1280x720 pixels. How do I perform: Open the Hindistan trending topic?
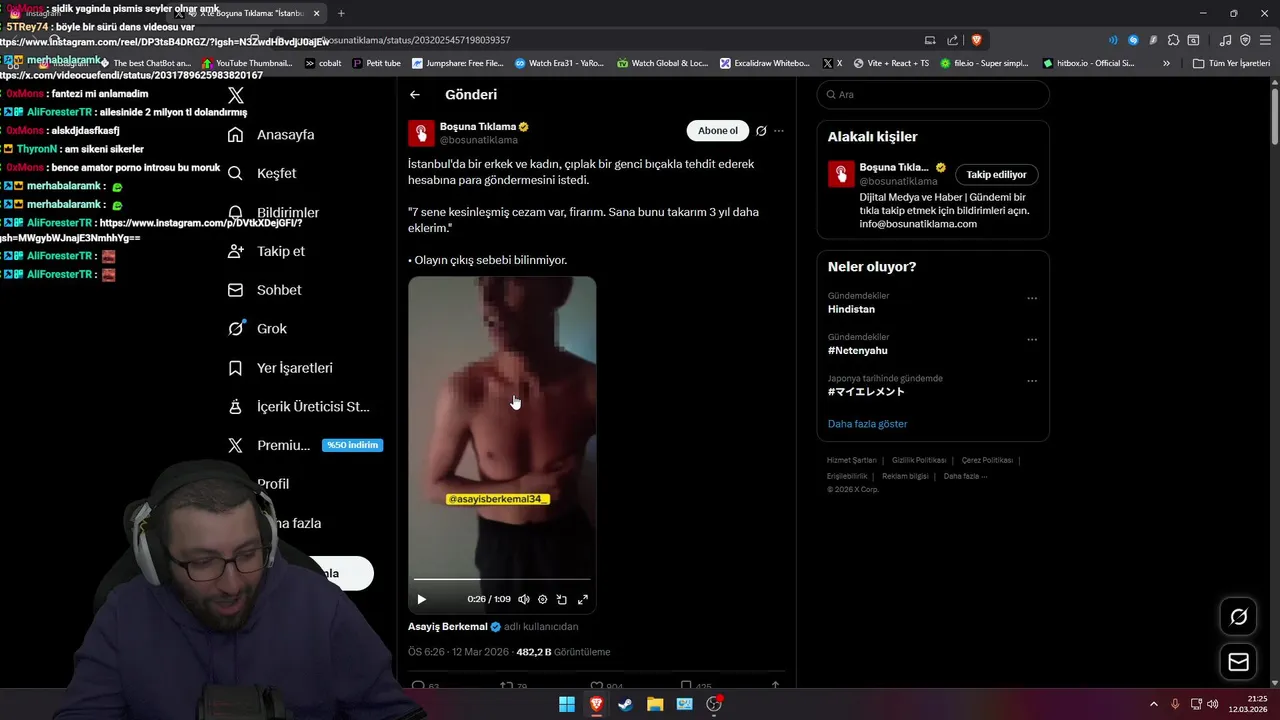(x=851, y=310)
